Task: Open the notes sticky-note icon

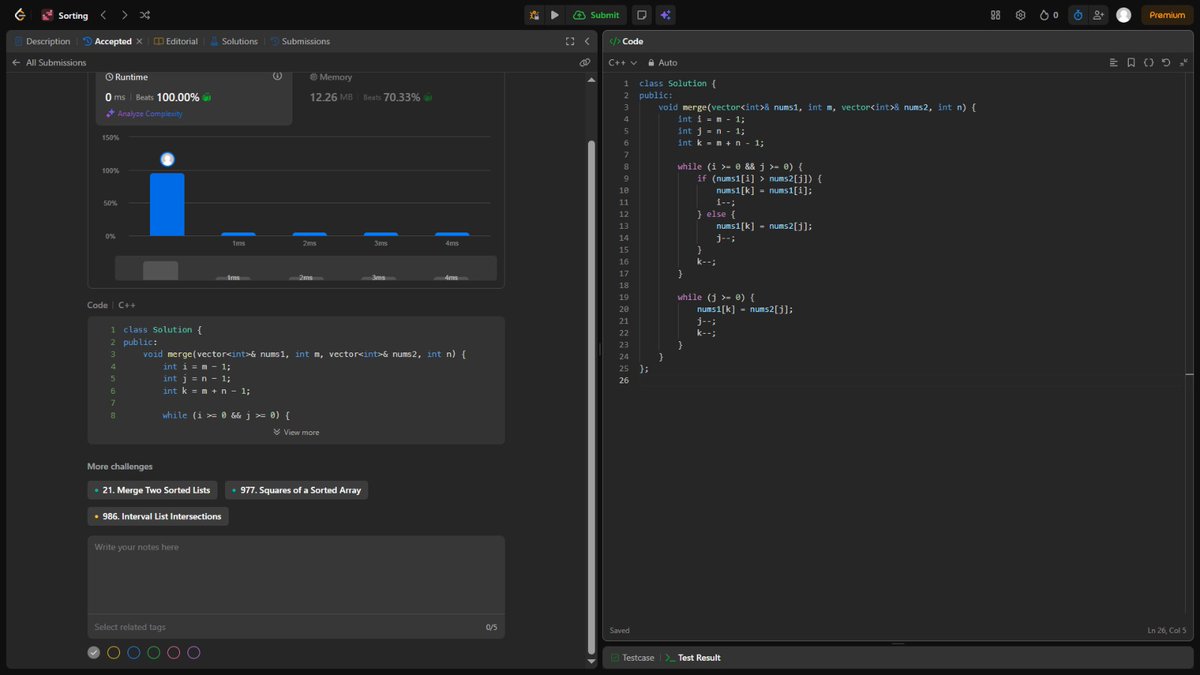Action: coord(642,15)
